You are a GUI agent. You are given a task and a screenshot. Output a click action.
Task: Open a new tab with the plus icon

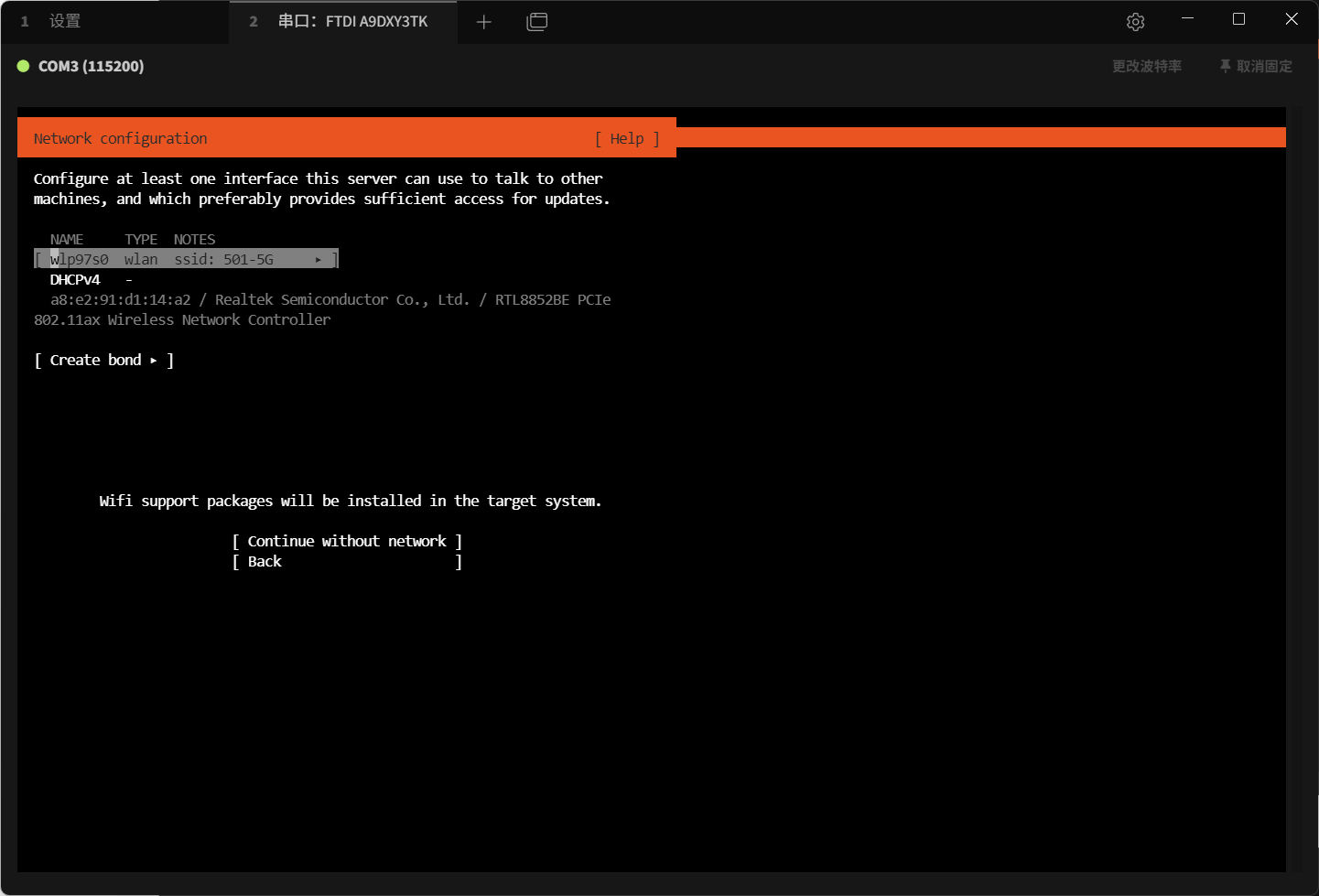(x=484, y=22)
